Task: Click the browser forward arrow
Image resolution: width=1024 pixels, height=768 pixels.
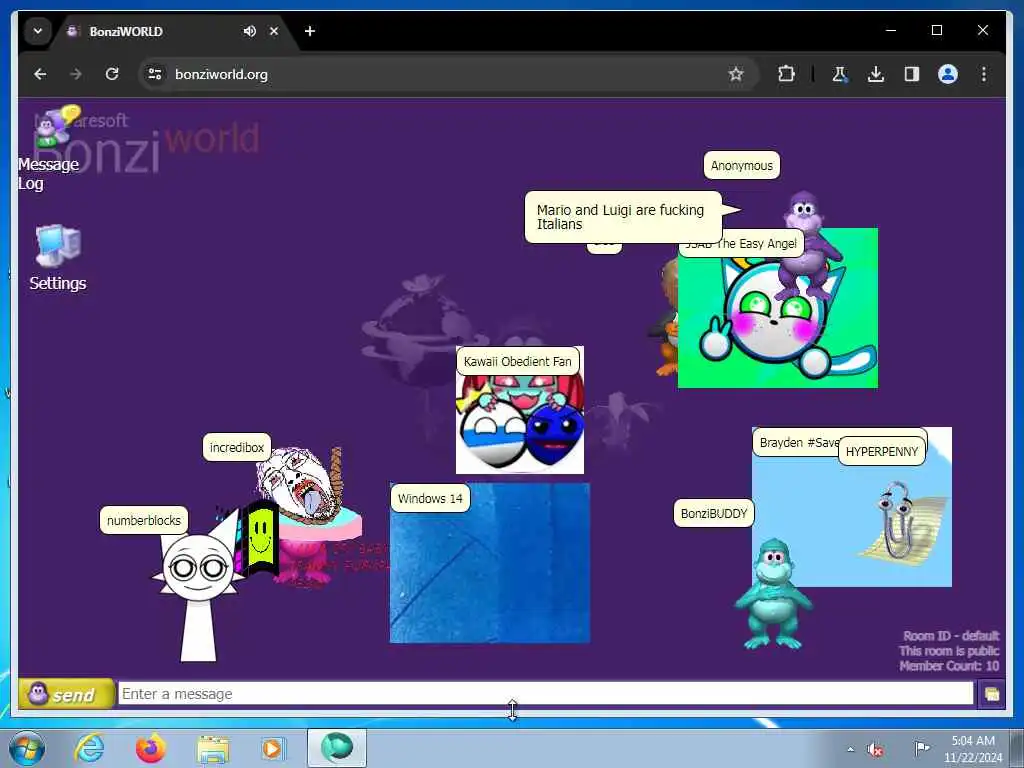Action: click(x=76, y=74)
